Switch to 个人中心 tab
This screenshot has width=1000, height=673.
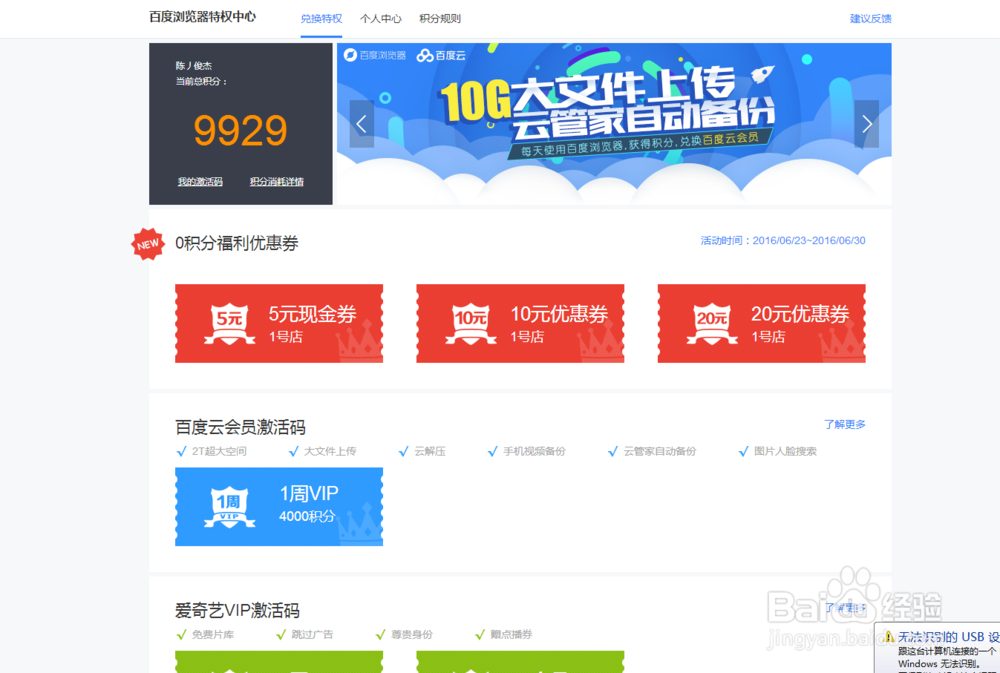[x=381, y=18]
